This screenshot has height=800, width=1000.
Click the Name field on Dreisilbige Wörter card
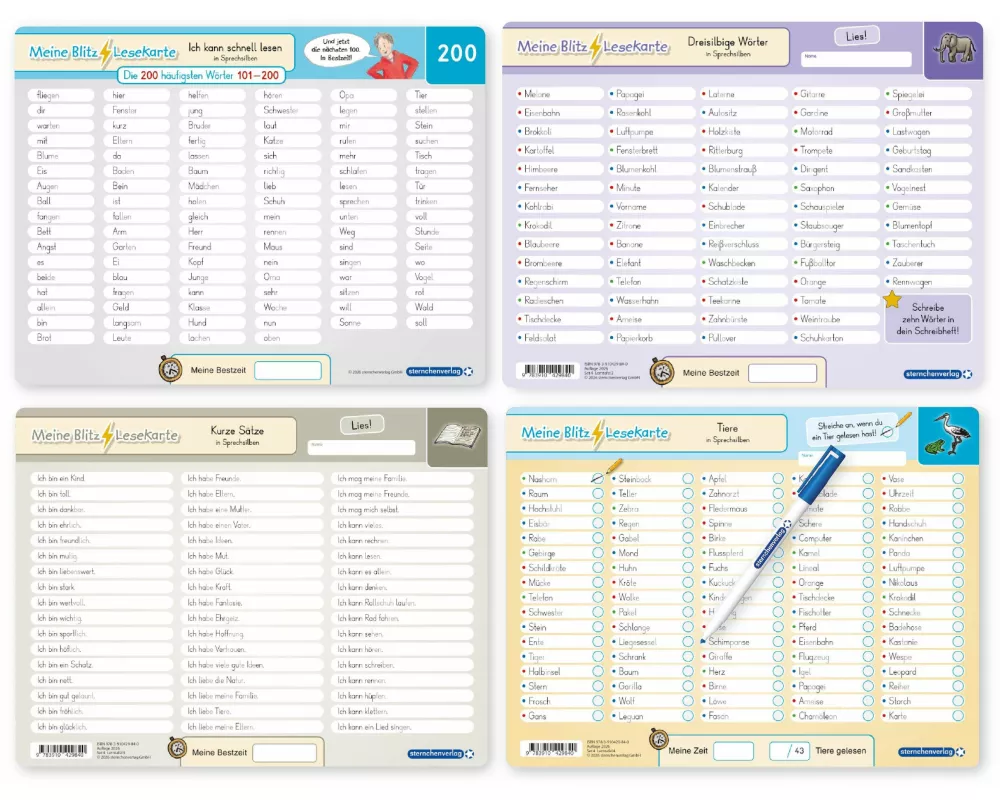click(x=855, y=58)
